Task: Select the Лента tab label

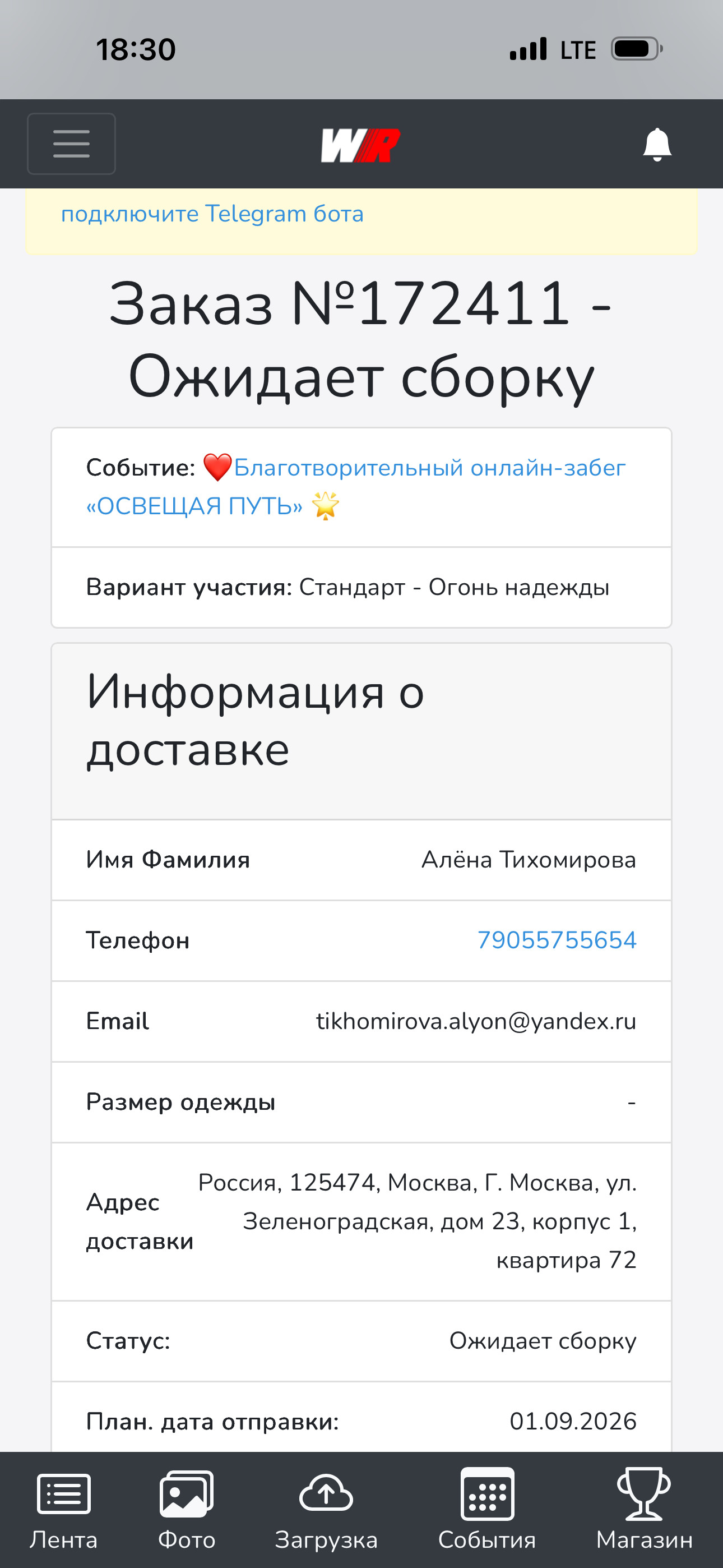Action: 64,1540
